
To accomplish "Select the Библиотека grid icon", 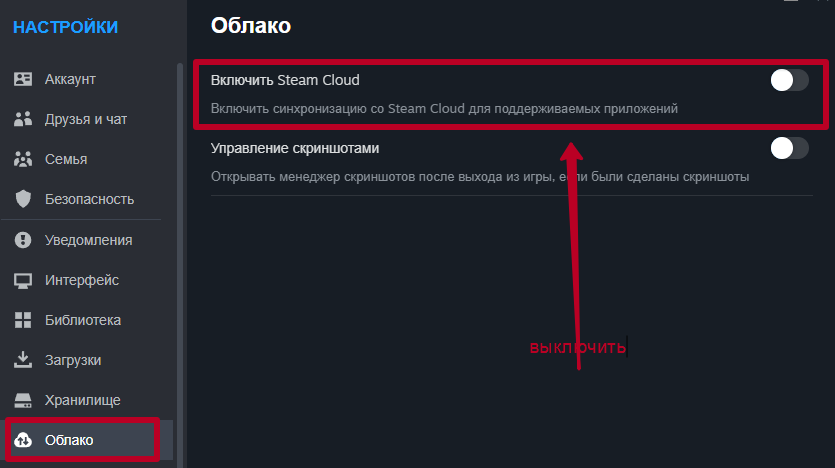I will point(24,320).
